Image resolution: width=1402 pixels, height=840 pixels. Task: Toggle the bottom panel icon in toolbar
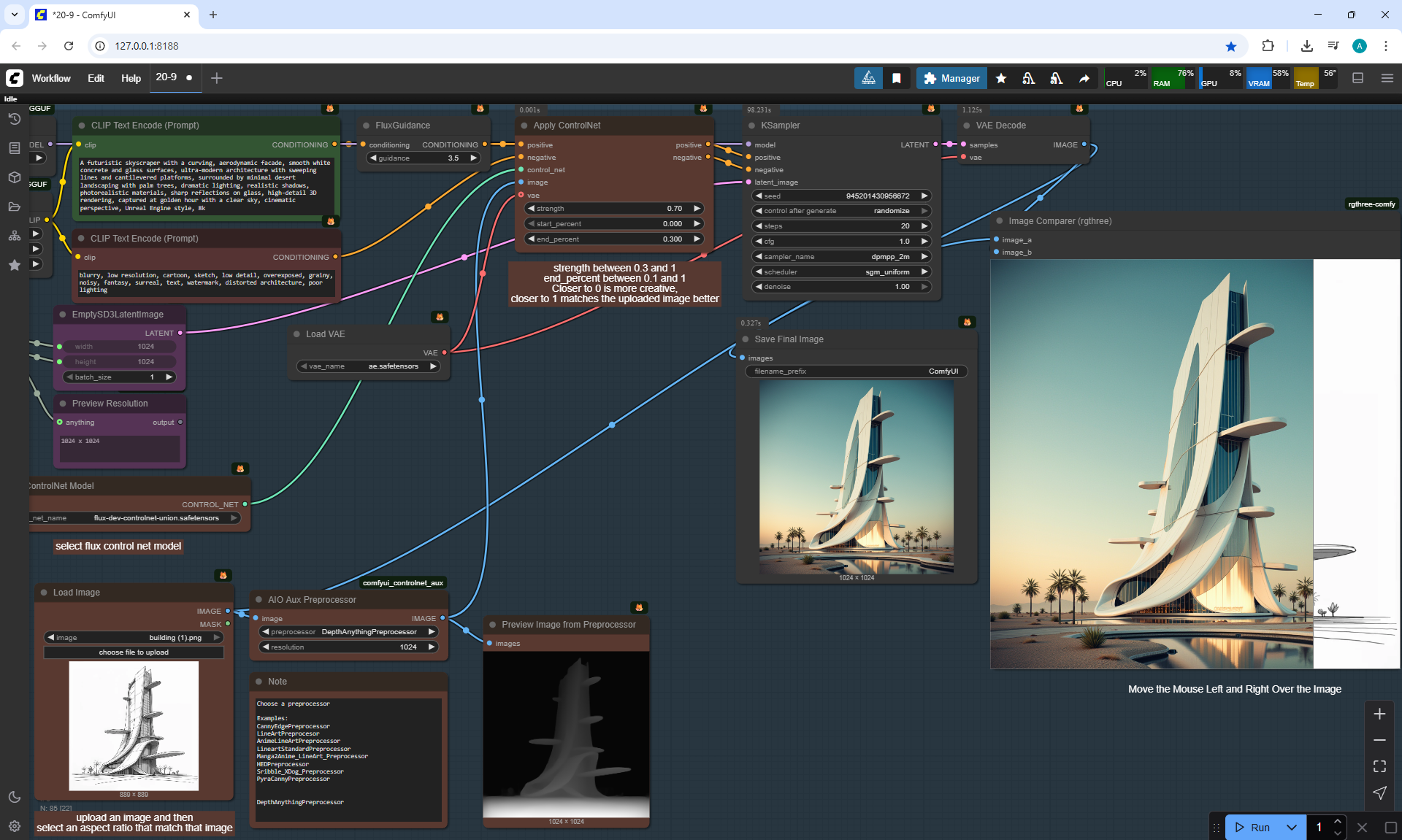tap(1357, 78)
